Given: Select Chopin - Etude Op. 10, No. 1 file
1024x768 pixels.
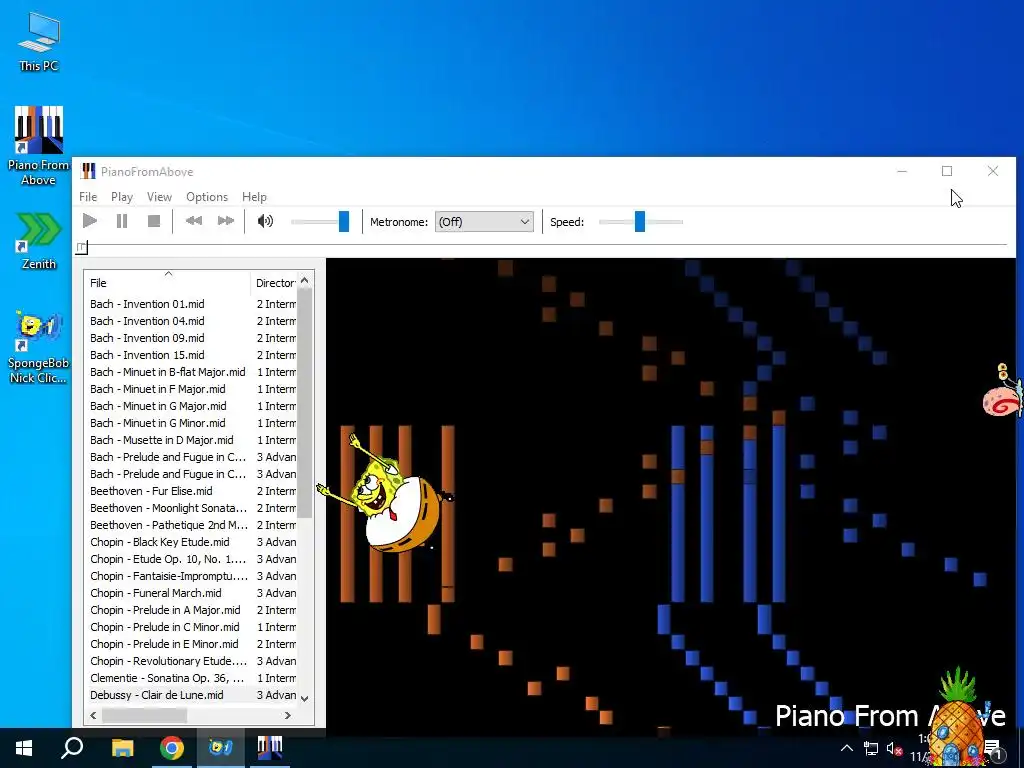Looking at the screenshot, I should [168, 558].
